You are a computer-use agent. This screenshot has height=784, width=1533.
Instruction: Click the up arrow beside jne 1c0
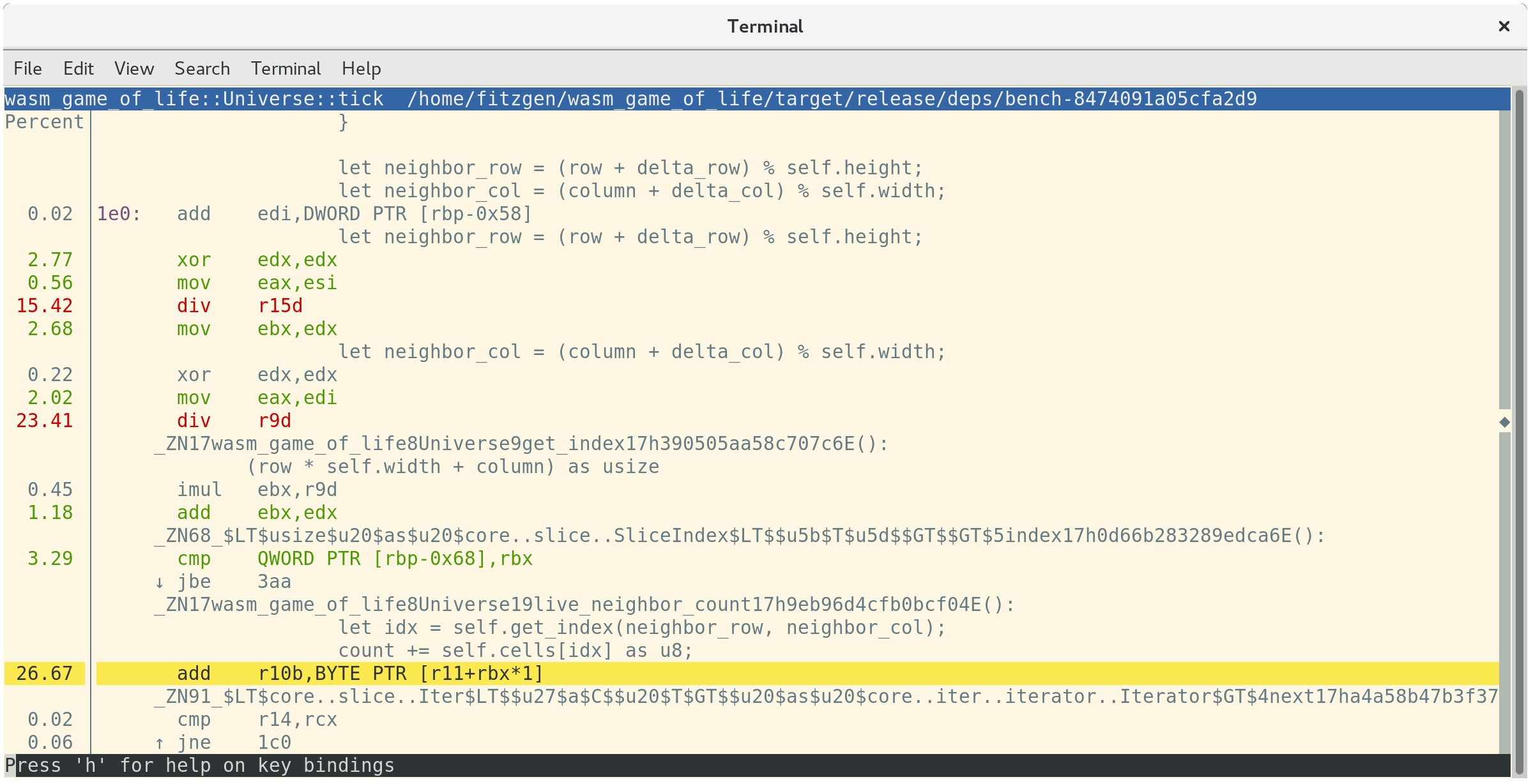pos(160,743)
